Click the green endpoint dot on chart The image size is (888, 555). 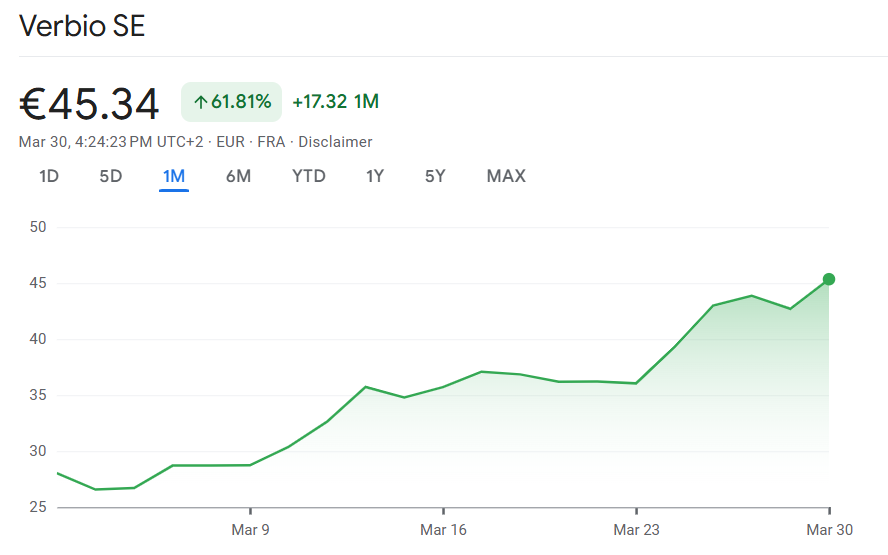tap(829, 279)
